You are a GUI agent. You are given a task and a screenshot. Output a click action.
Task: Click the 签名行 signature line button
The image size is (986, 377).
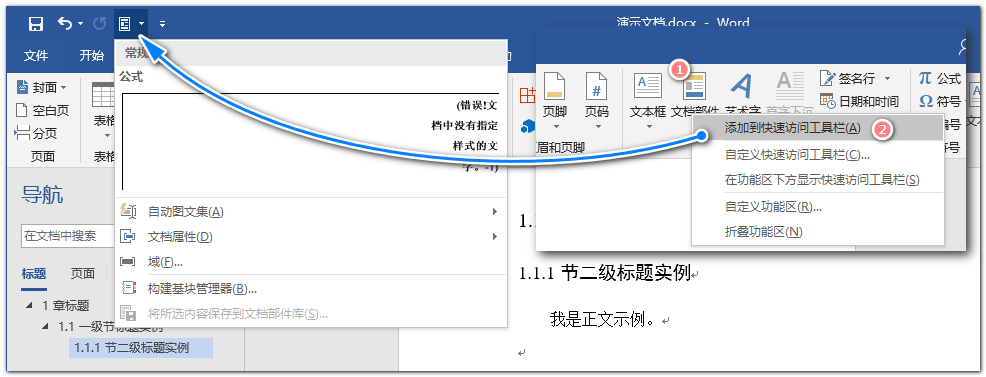tap(848, 79)
